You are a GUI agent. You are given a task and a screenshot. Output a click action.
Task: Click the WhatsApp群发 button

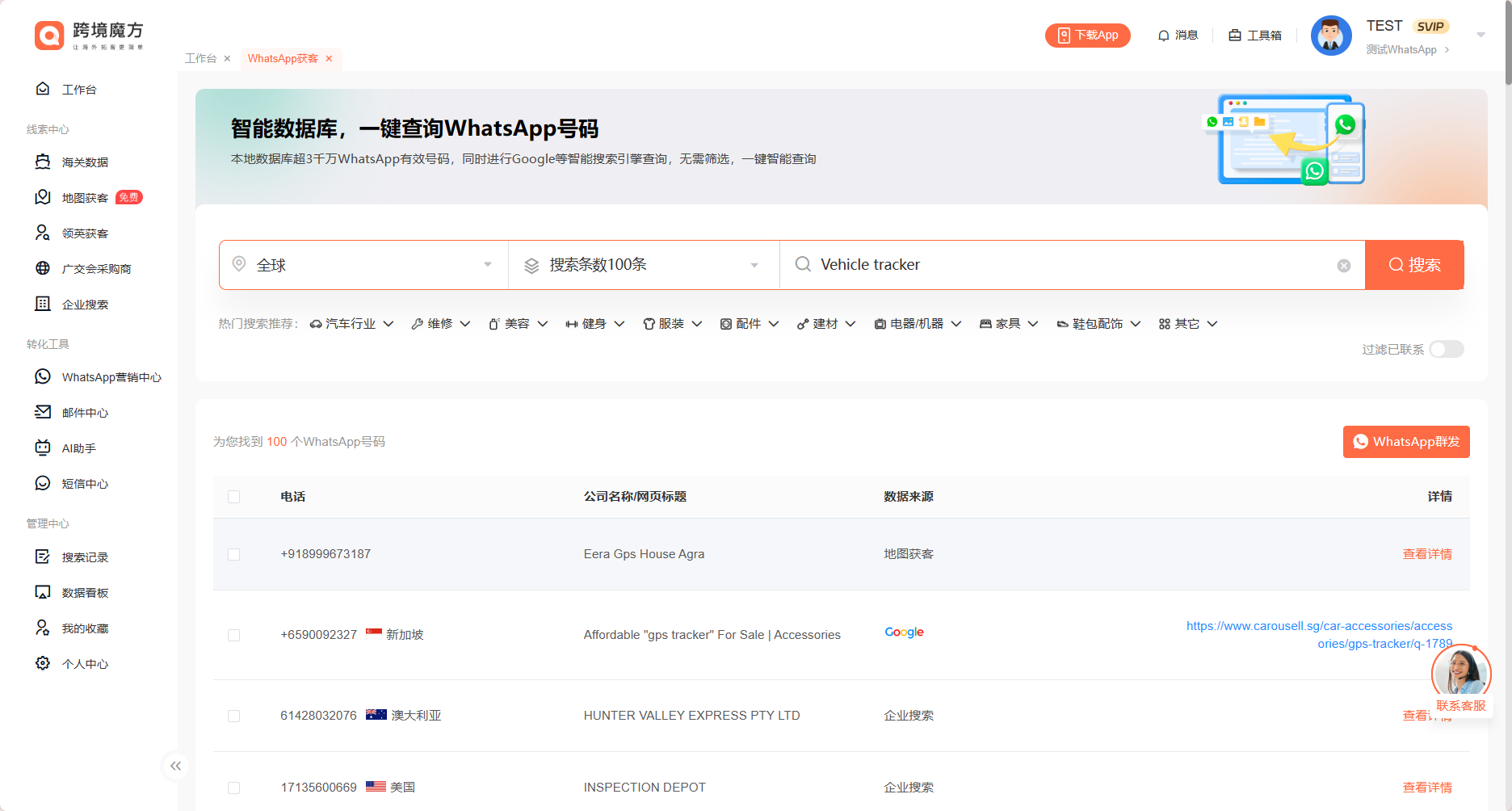click(1406, 442)
